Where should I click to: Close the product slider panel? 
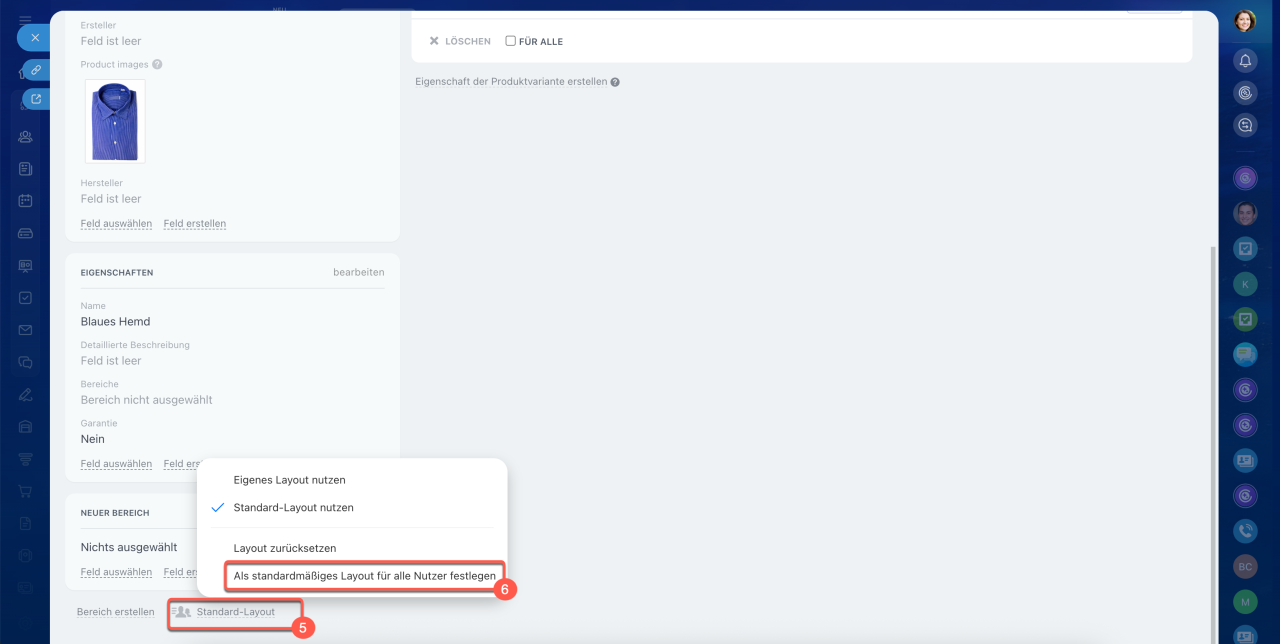pos(34,38)
